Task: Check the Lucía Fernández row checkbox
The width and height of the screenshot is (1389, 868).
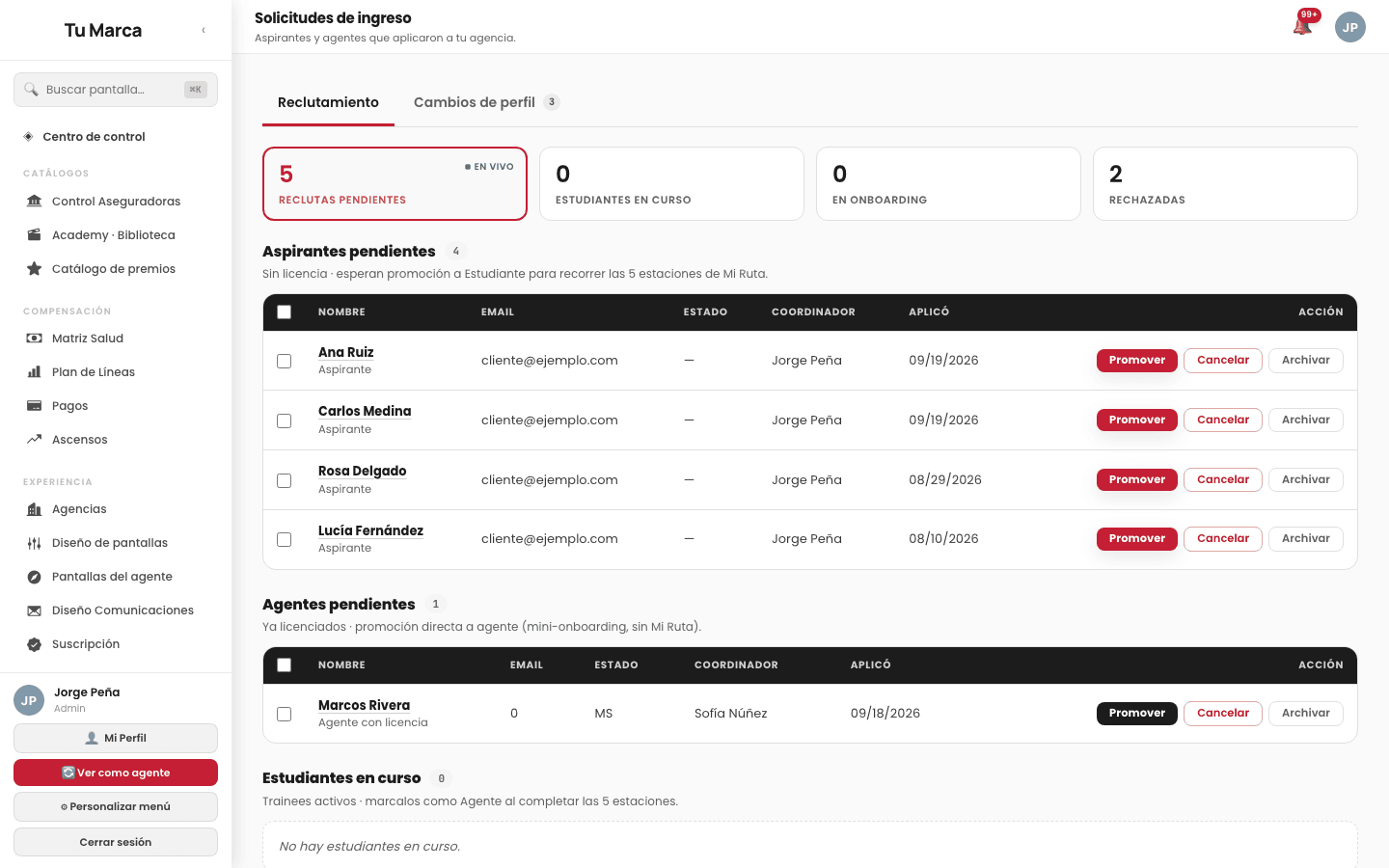Action: click(x=284, y=539)
